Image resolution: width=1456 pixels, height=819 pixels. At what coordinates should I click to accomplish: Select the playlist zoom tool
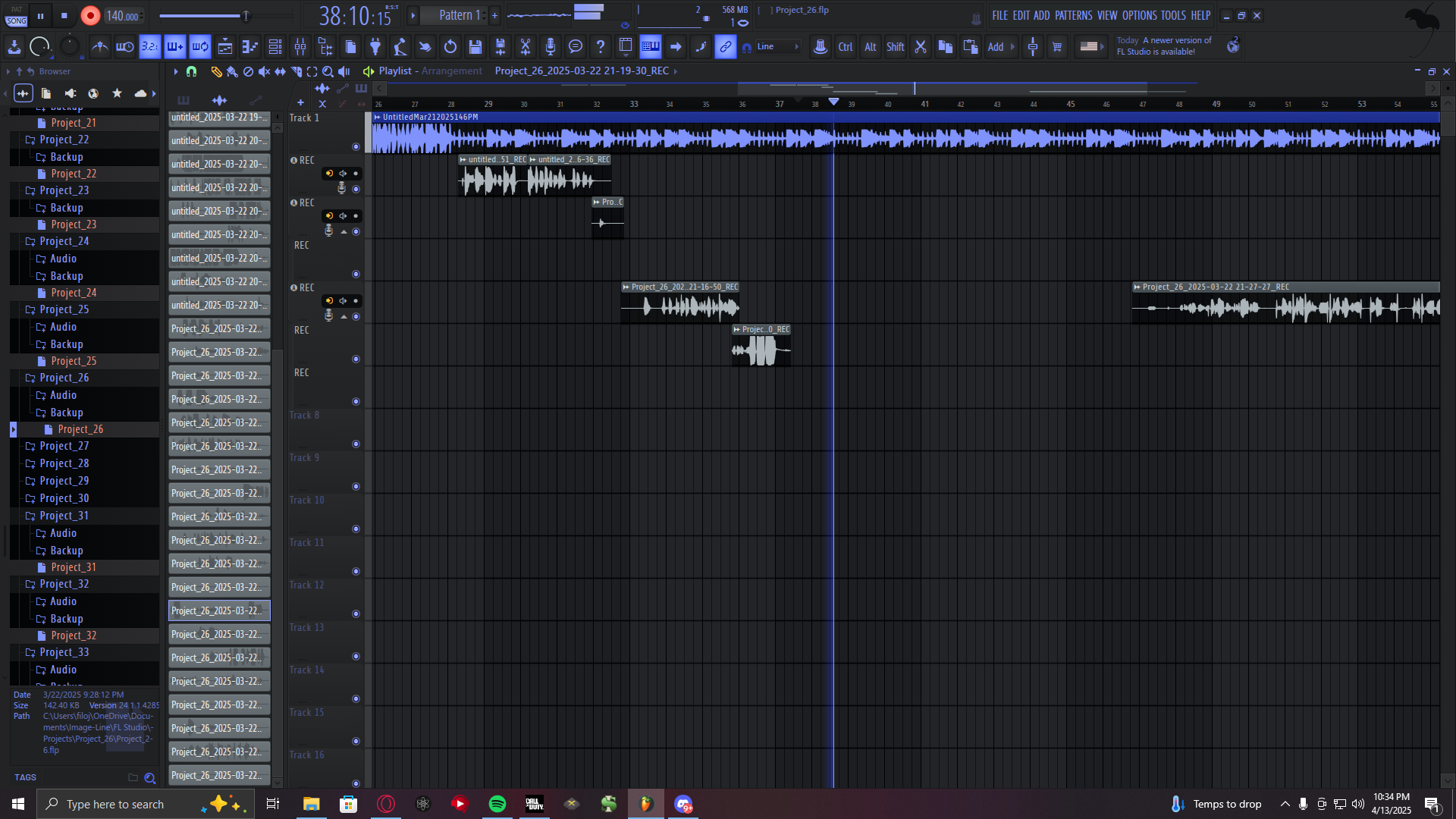point(328,71)
